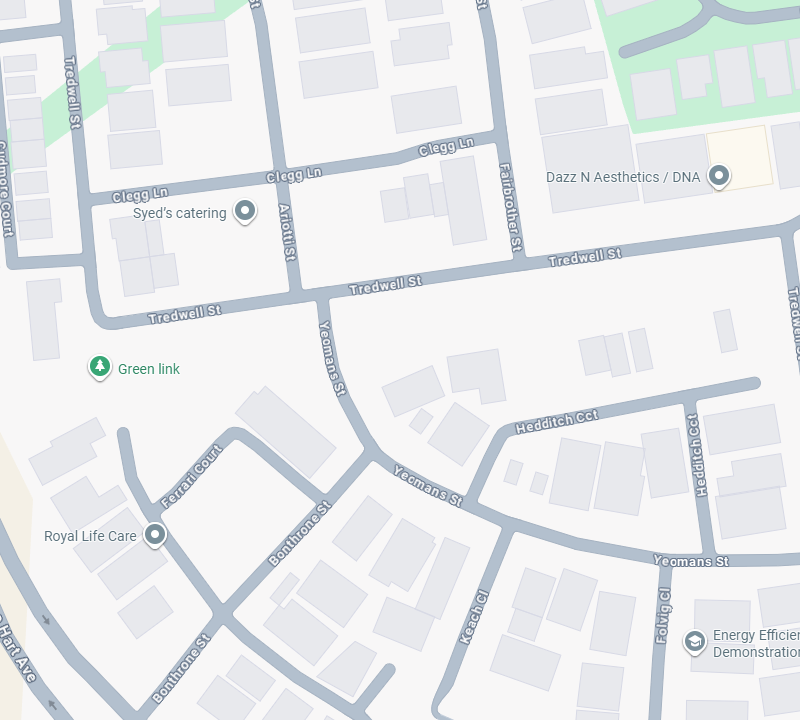Open the Syed's catering place label
The height and width of the screenshot is (720, 800).
(x=180, y=213)
